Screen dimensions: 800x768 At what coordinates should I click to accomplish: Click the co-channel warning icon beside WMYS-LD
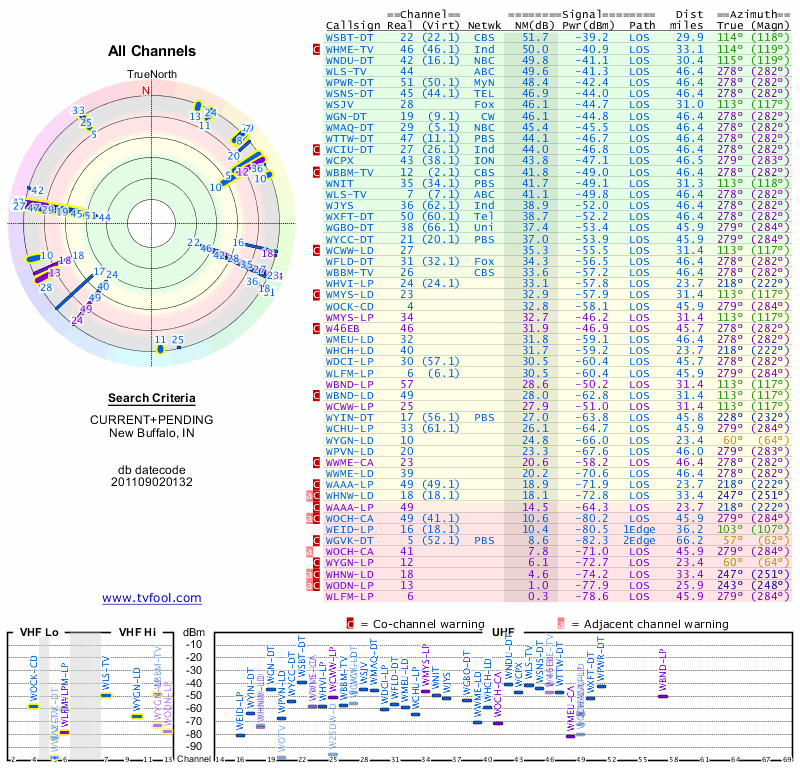316,294
